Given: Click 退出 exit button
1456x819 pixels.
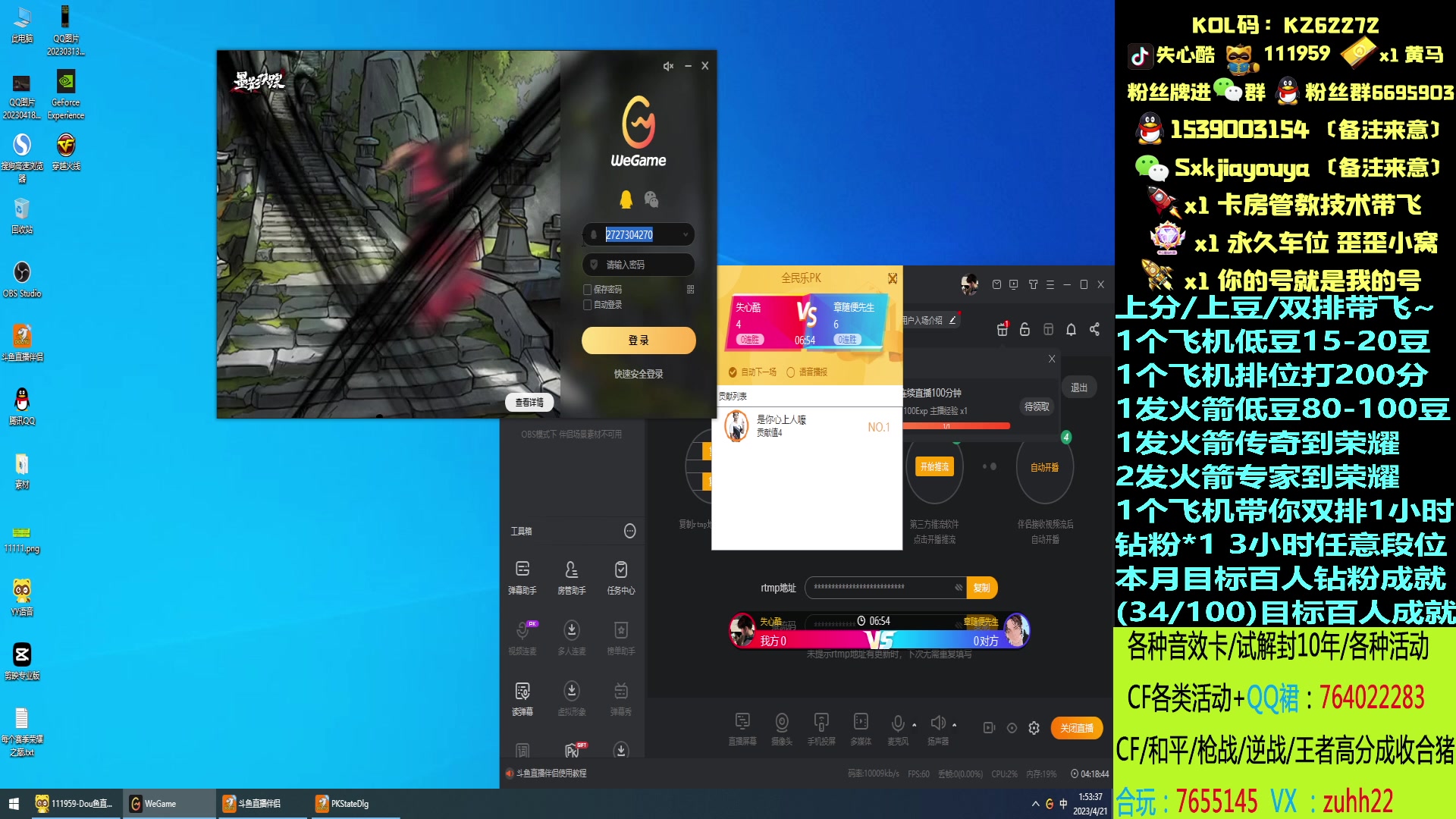Looking at the screenshot, I should 1079,388.
